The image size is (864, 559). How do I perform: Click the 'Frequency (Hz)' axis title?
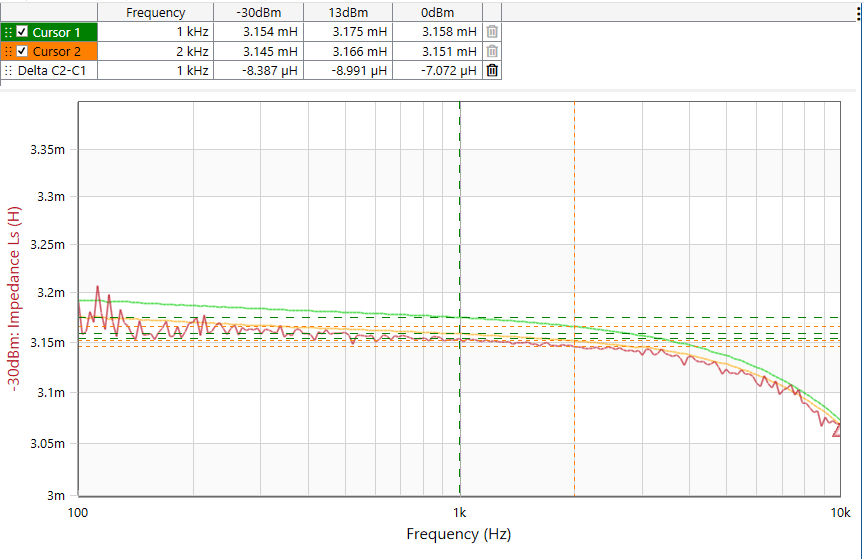click(x=458, y=534)
